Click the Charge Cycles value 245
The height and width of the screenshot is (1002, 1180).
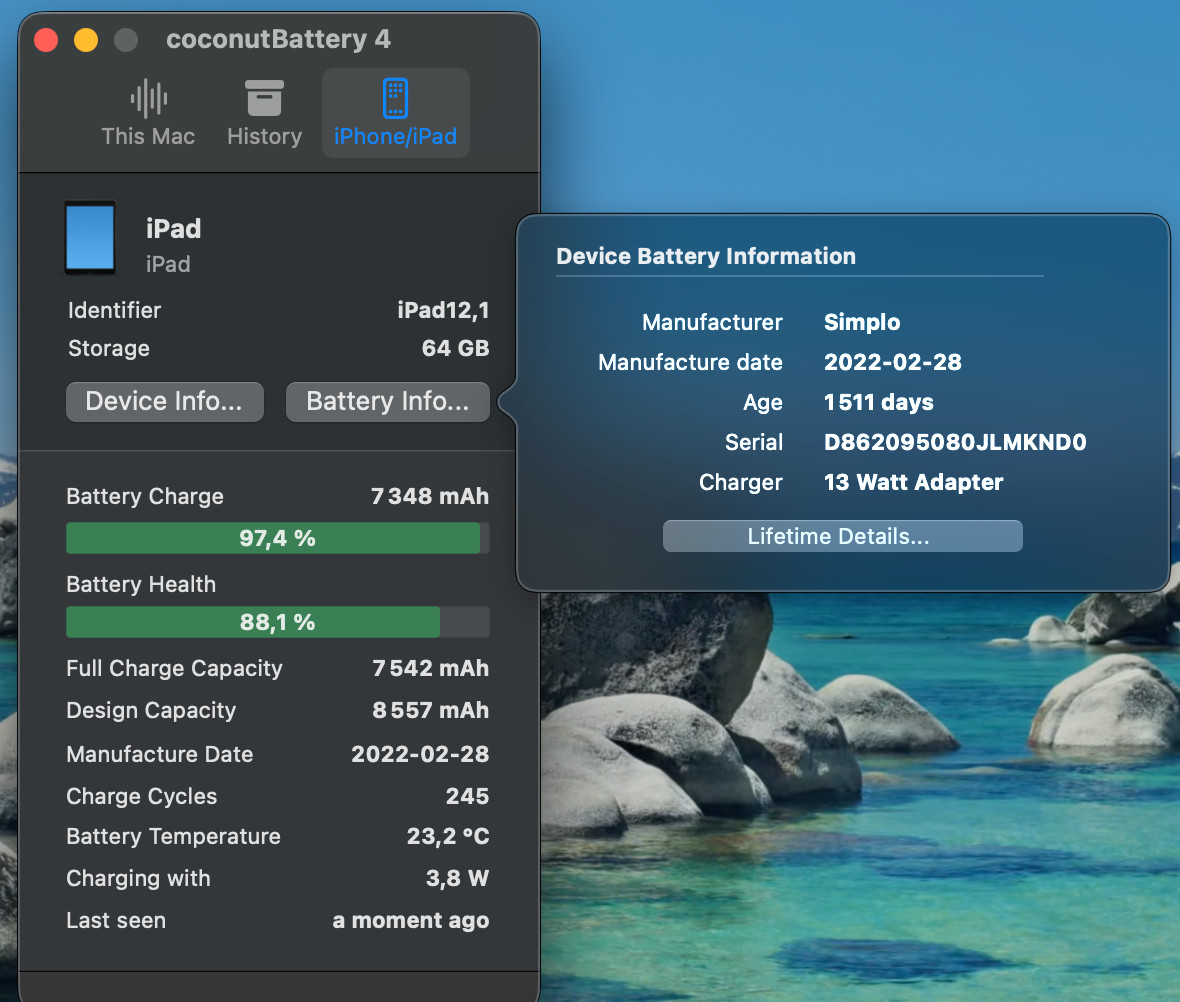point(467,796)
